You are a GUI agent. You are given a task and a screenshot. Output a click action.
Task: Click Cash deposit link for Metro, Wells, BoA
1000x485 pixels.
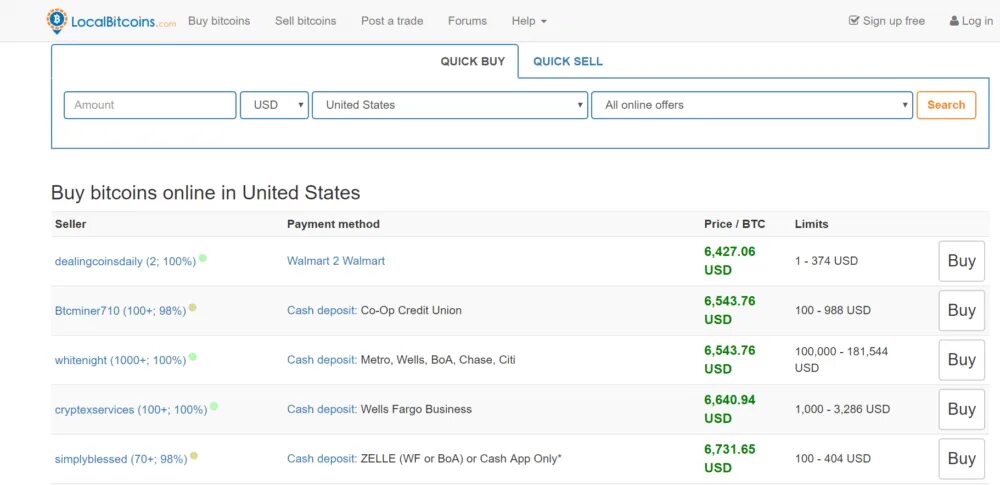click(x=322, y=360)
